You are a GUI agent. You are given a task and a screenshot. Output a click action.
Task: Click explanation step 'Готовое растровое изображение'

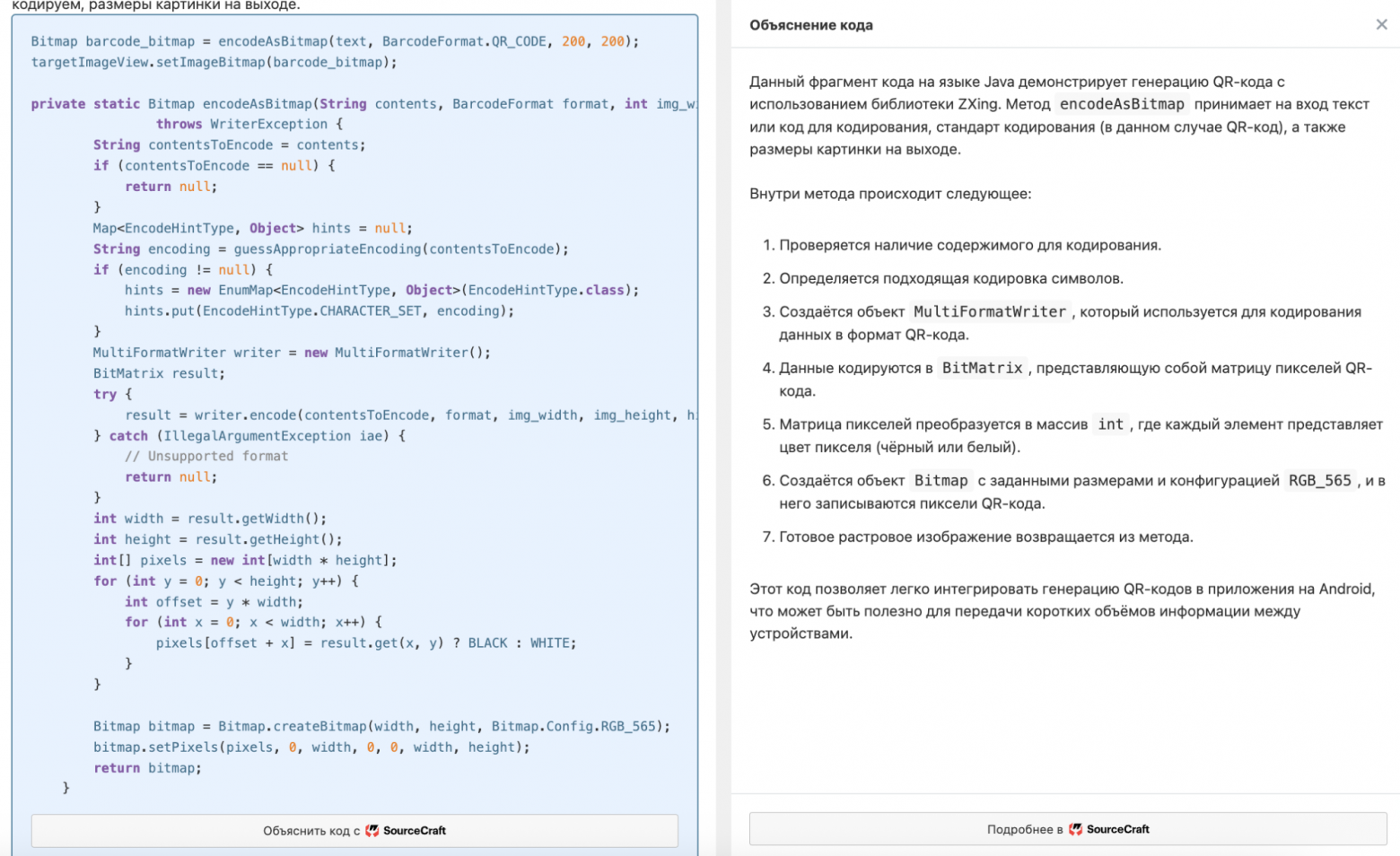tap(985, 537)
